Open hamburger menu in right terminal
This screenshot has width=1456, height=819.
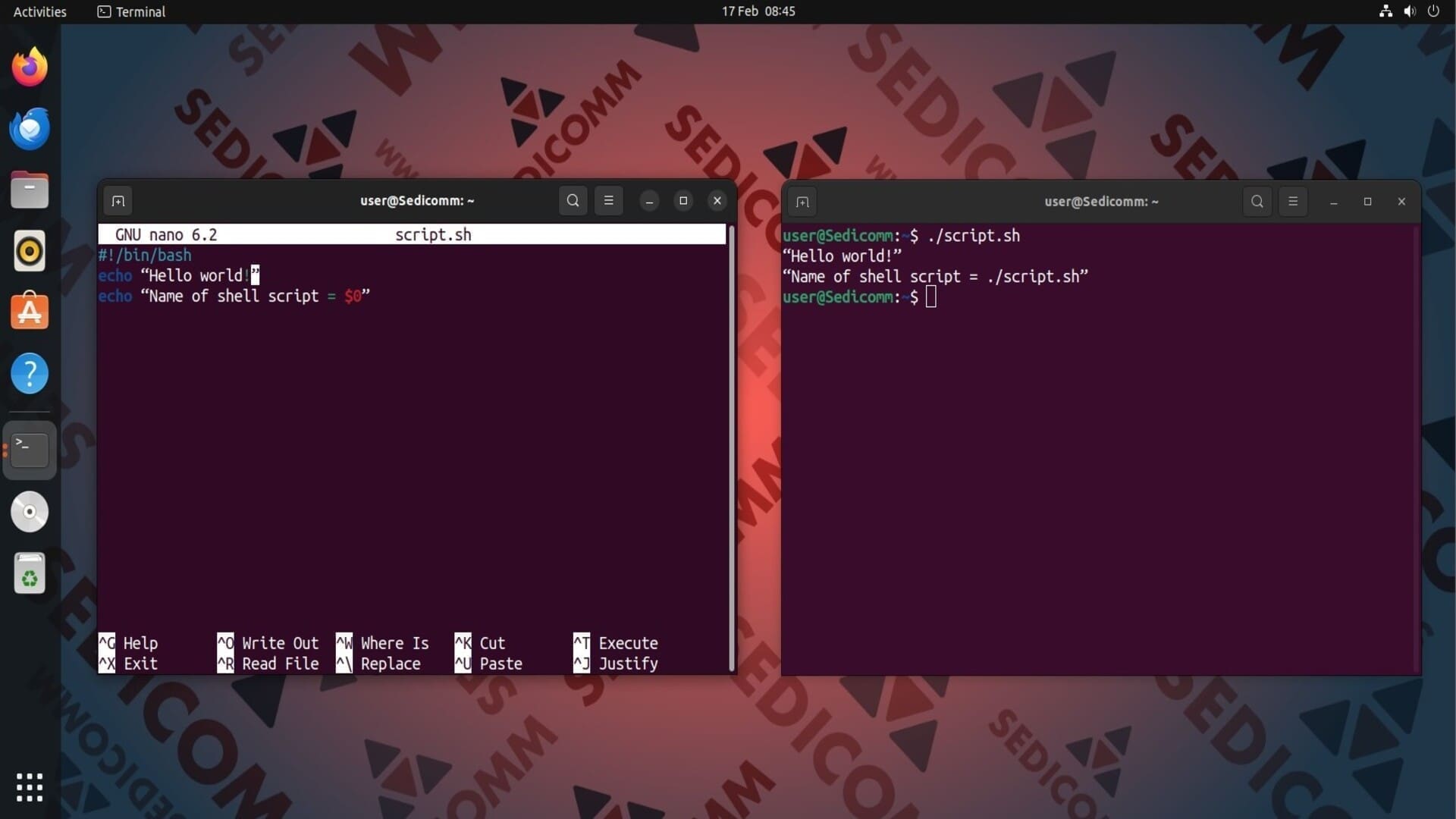[1293, 202]
